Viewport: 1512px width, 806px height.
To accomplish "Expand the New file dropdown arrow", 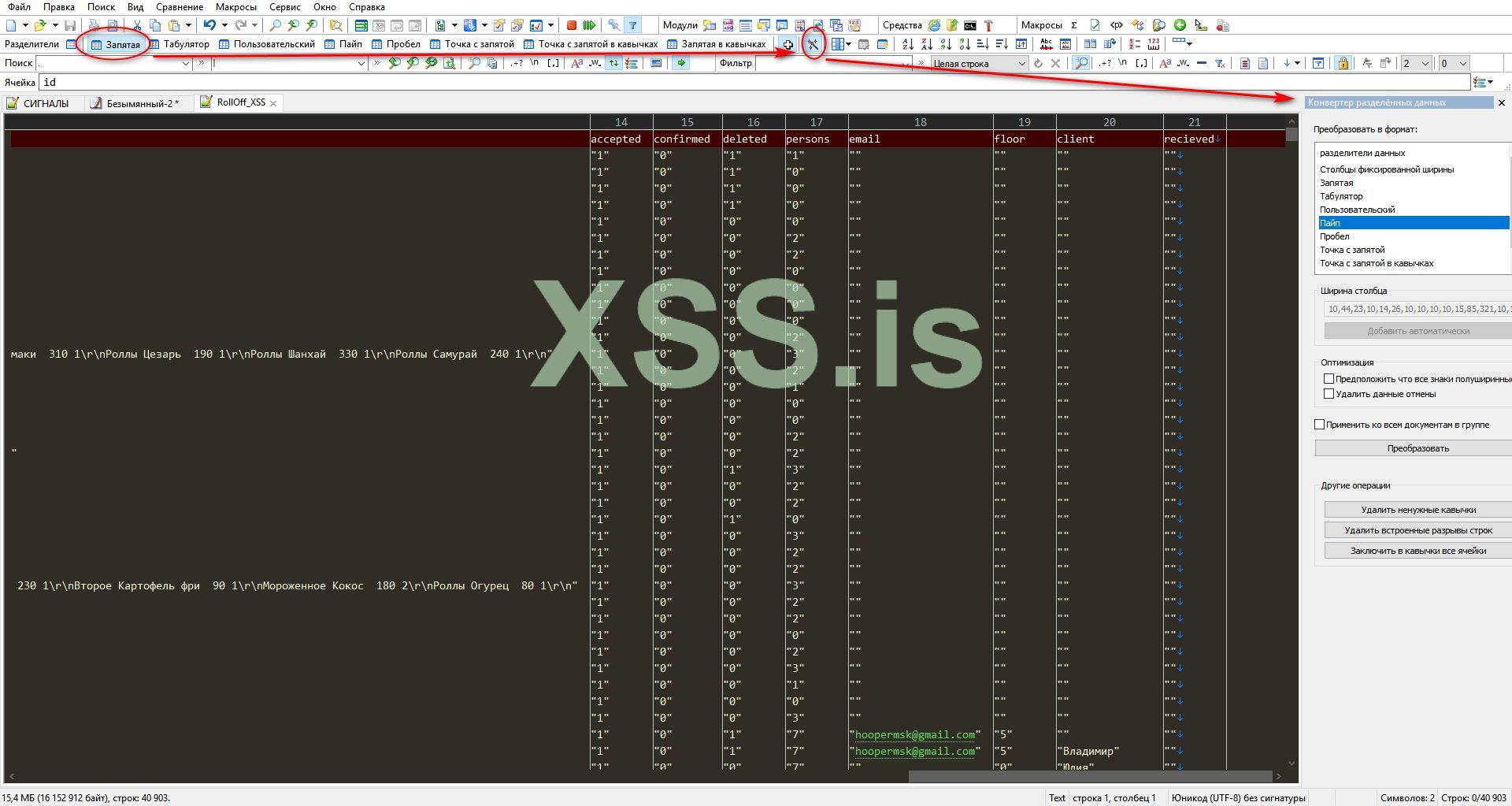I will tap(25, 25).
